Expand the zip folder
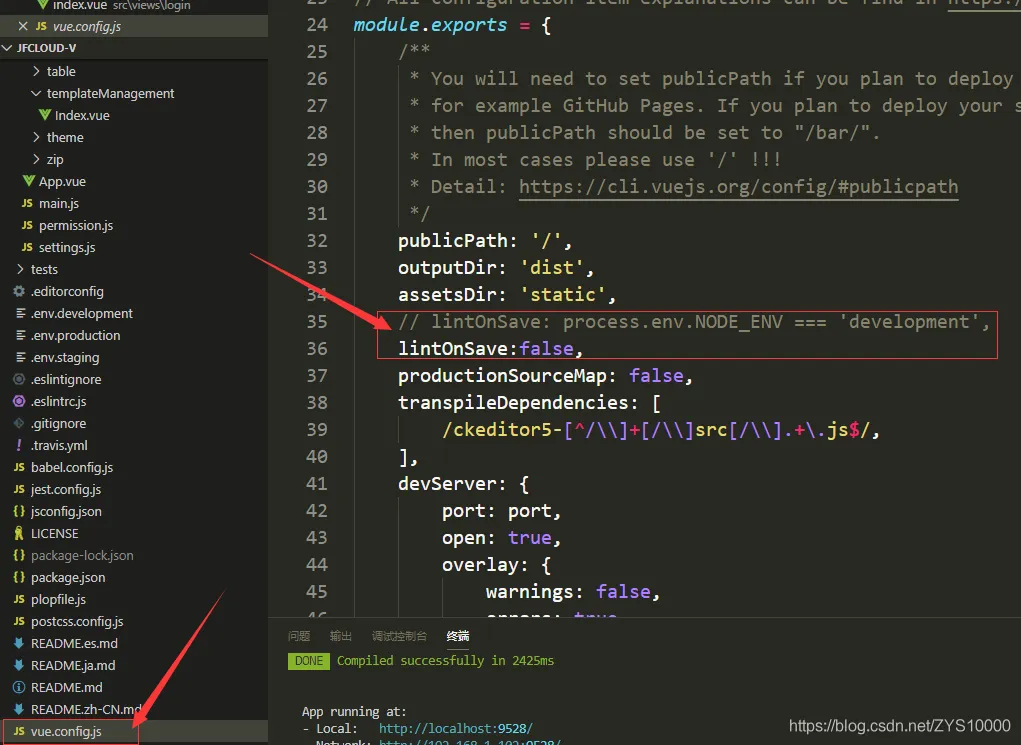Viewport: 1021px width, 745px height. click(36, 160)
